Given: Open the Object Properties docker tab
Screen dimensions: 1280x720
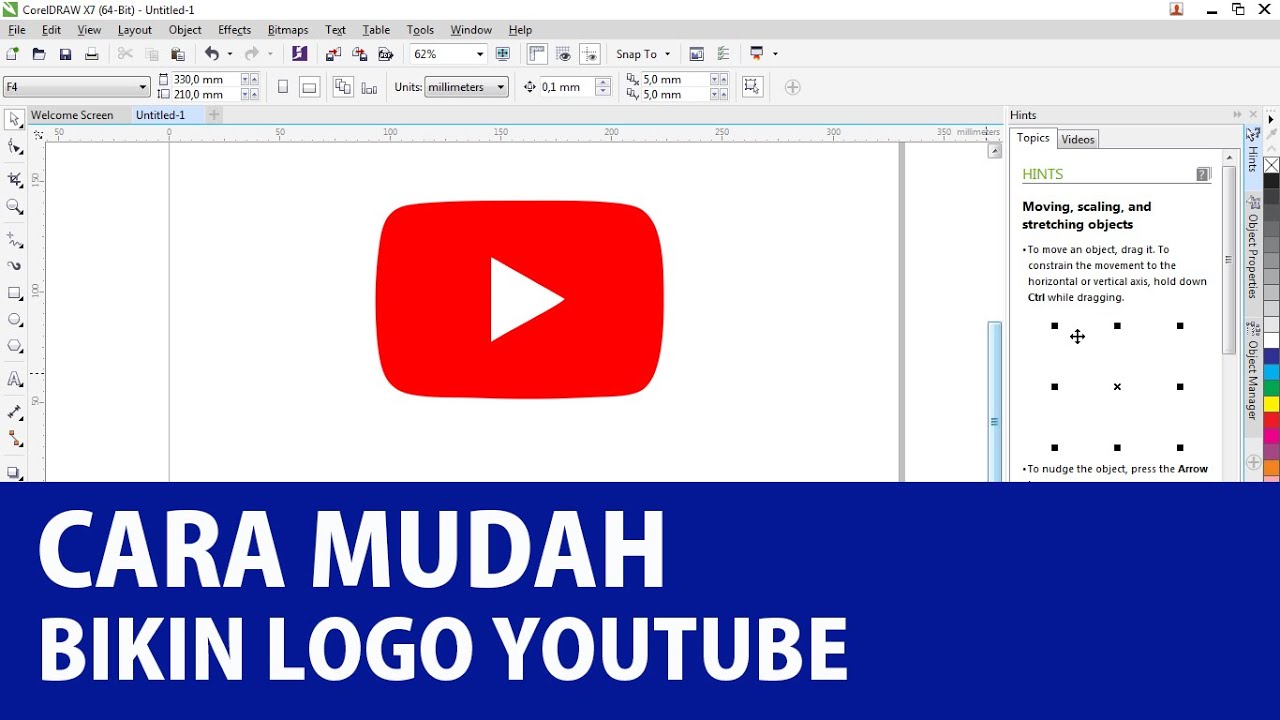Looking at the screenshot, I should 1253,248.
